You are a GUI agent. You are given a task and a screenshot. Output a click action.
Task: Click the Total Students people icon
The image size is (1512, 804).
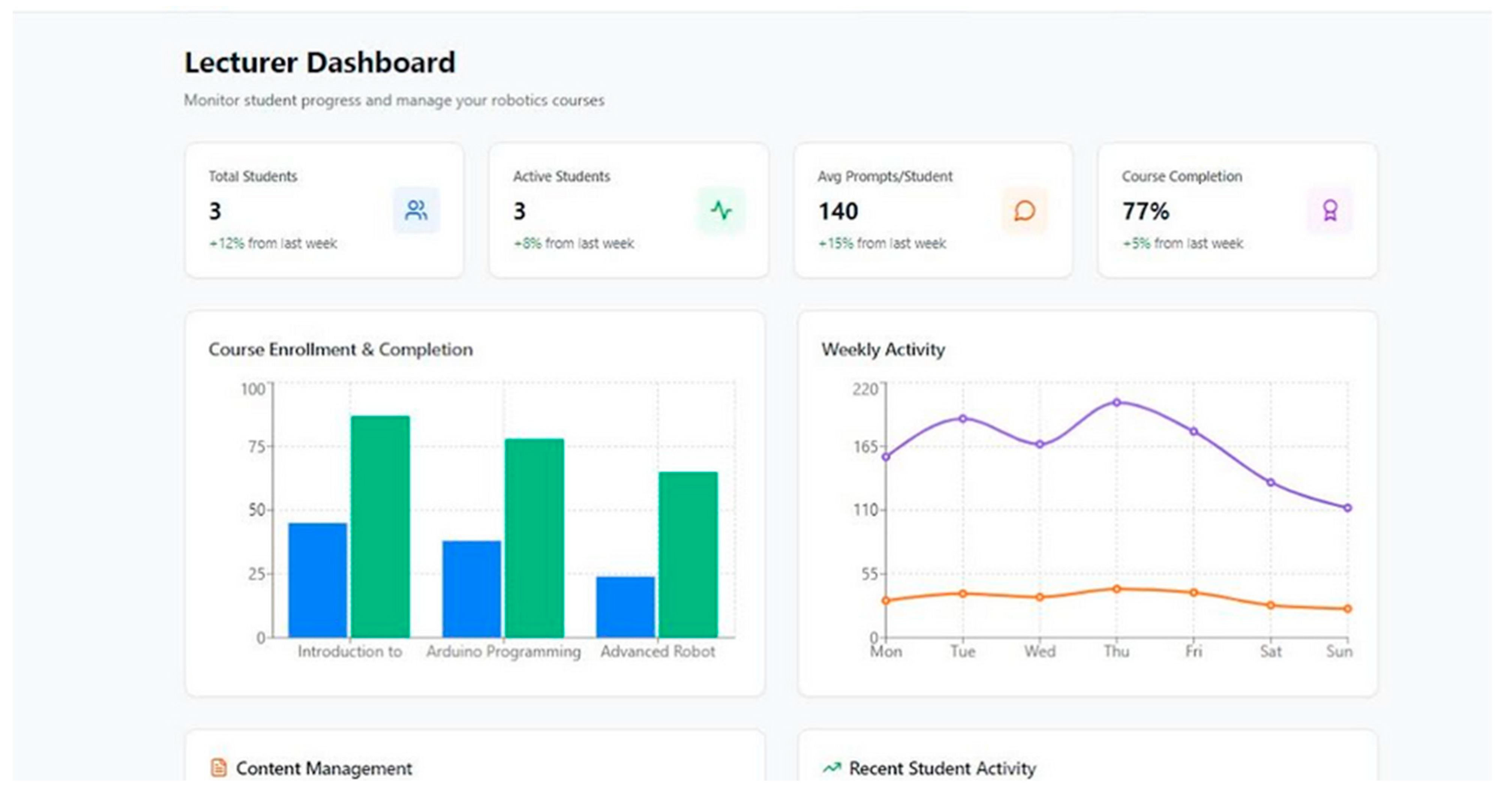(416, 210)
